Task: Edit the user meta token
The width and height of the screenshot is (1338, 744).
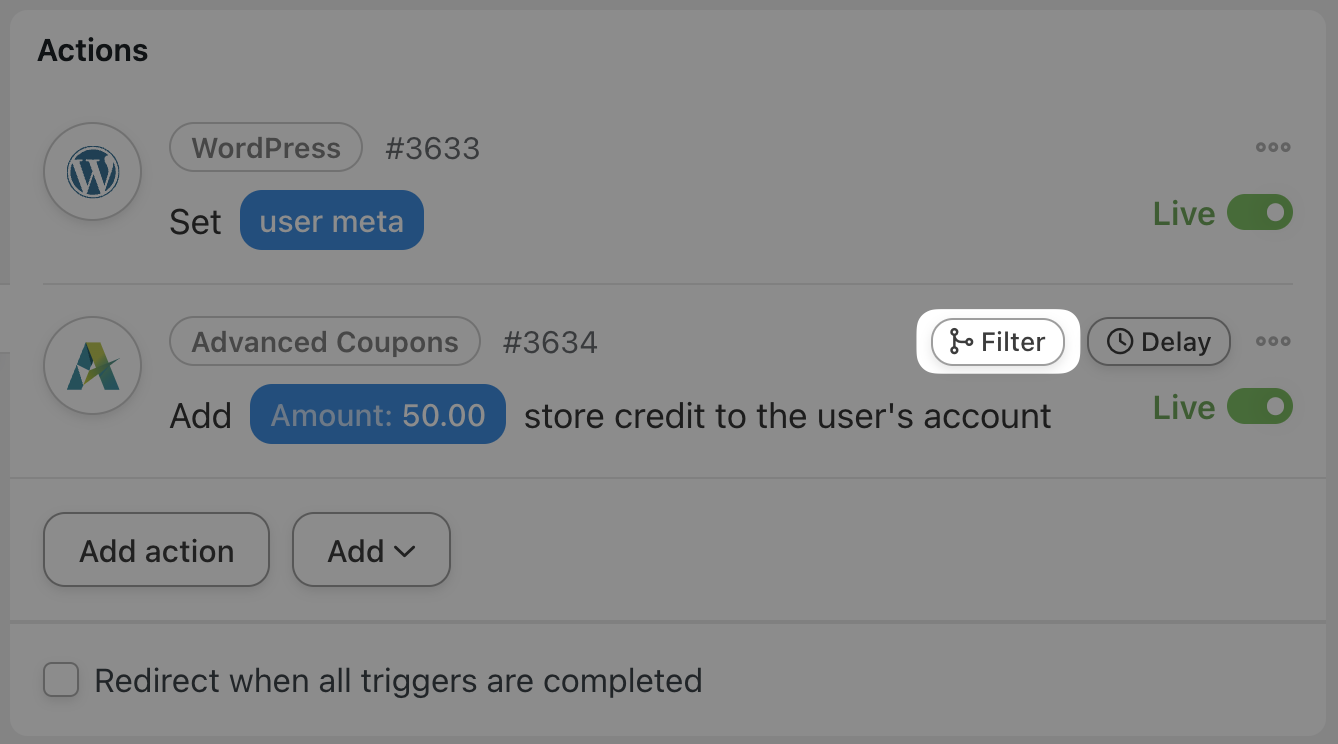Action: (331, 220)
